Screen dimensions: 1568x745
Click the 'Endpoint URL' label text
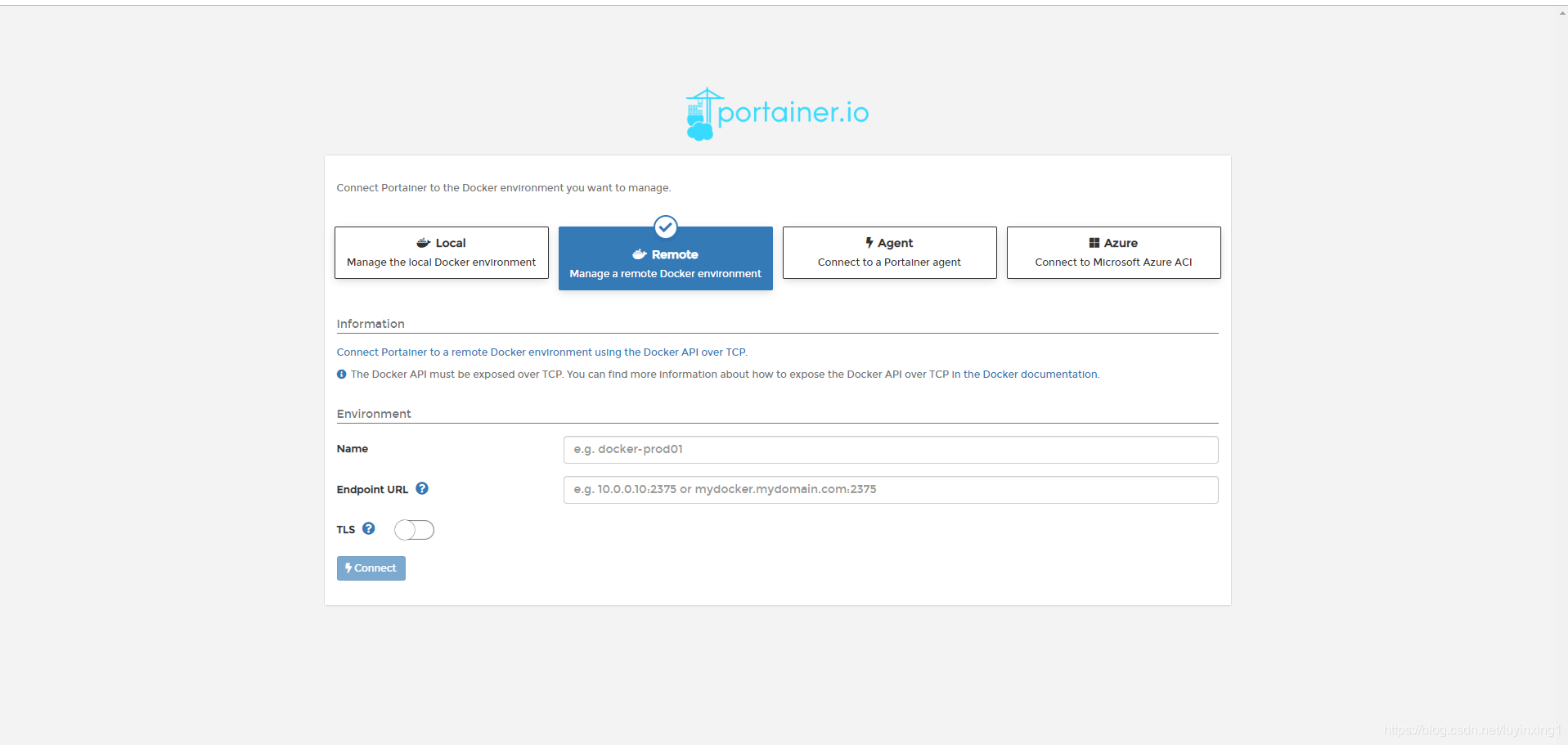[372, 490]
